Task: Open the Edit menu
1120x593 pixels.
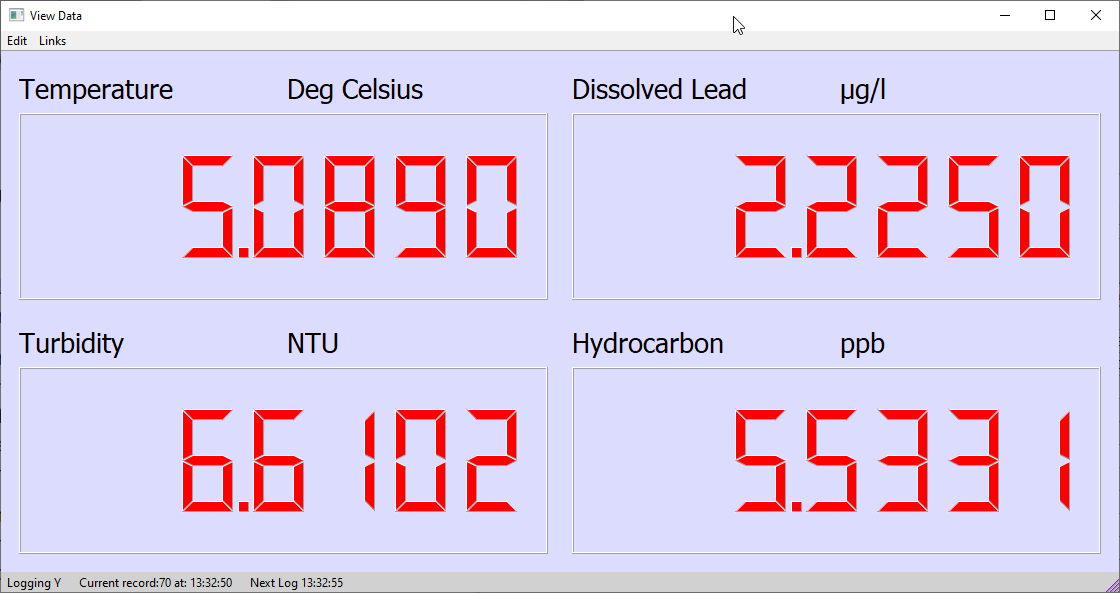Action: pyautogui.click(x=17, y=41)
